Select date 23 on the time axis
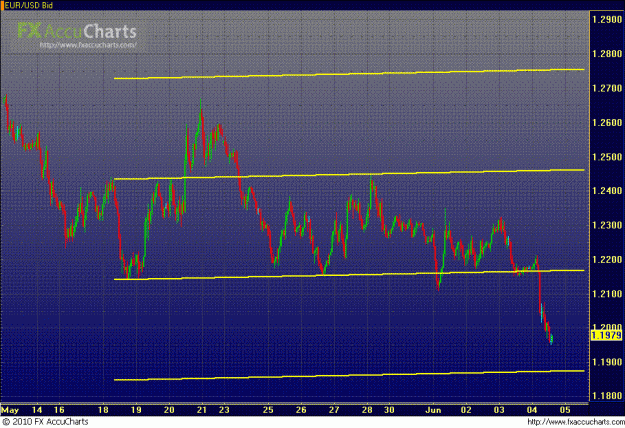625x428 pixels. point(224,410)
